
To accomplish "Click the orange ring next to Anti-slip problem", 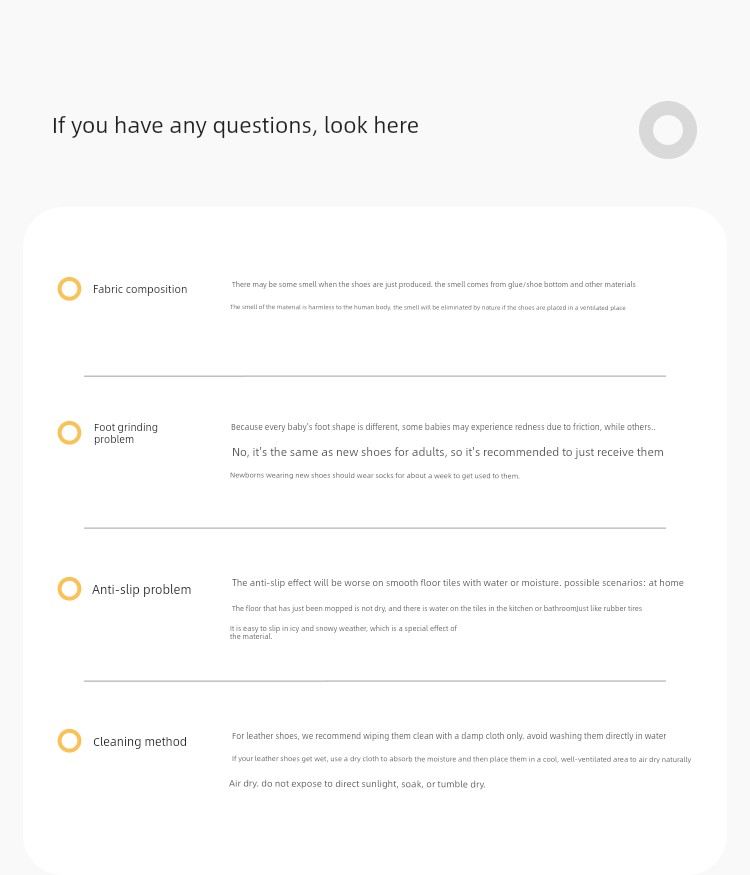I will click(x=69, y=589).
